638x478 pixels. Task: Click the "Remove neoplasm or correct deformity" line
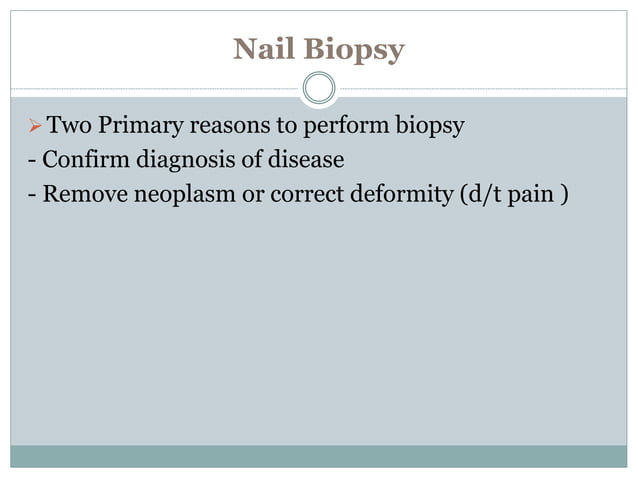[248, 194]
